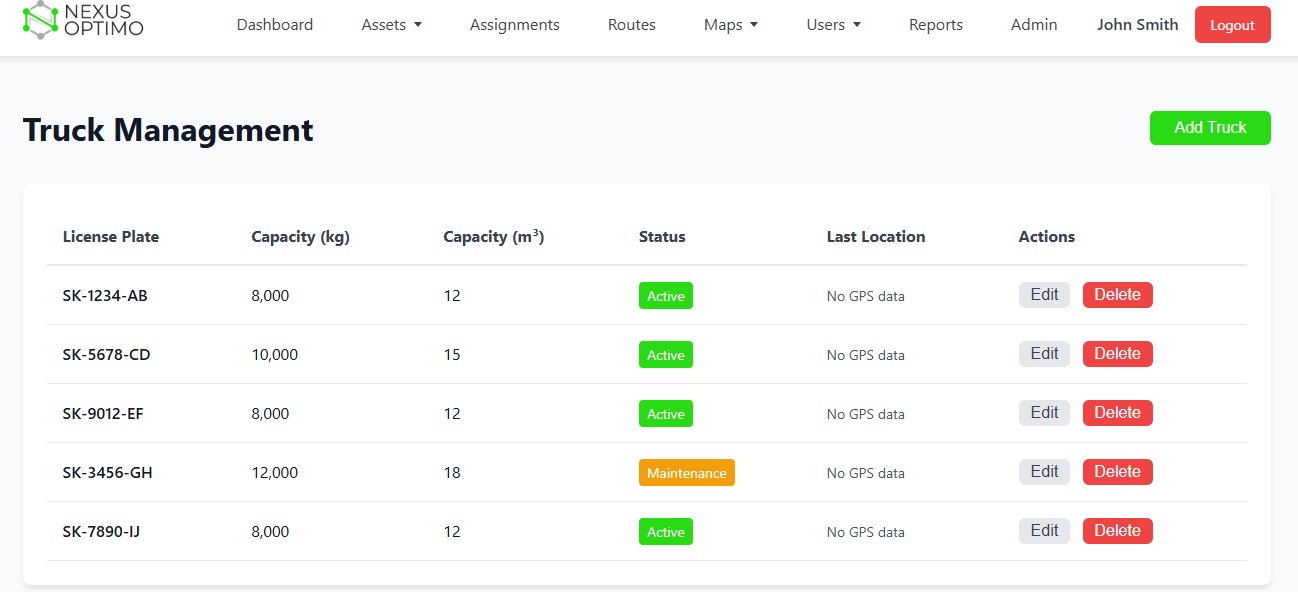Viewport: 1298px width, 592px height.
Task: Click the Capacity (kg) column header
Action: point(301,237)
